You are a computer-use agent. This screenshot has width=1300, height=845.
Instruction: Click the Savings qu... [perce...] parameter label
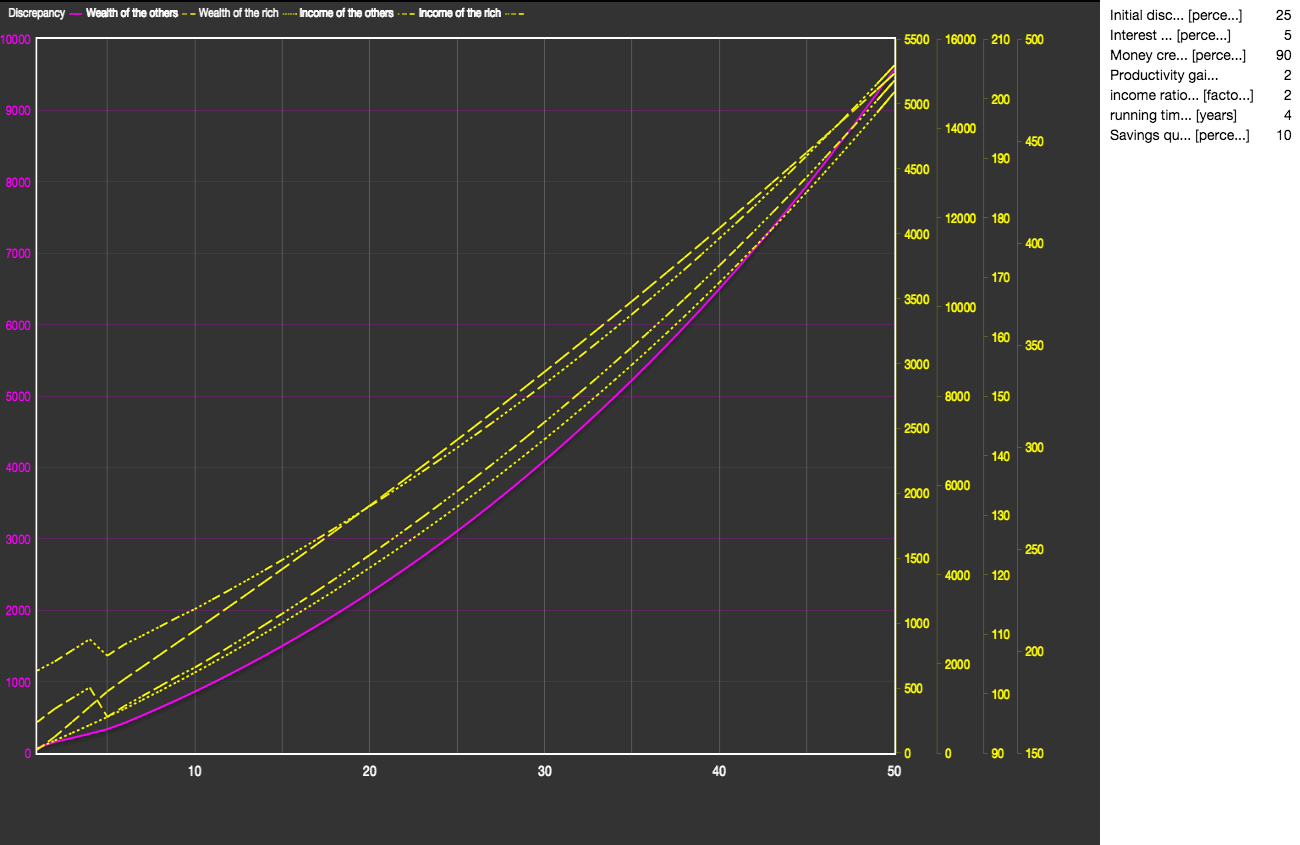1179,136
